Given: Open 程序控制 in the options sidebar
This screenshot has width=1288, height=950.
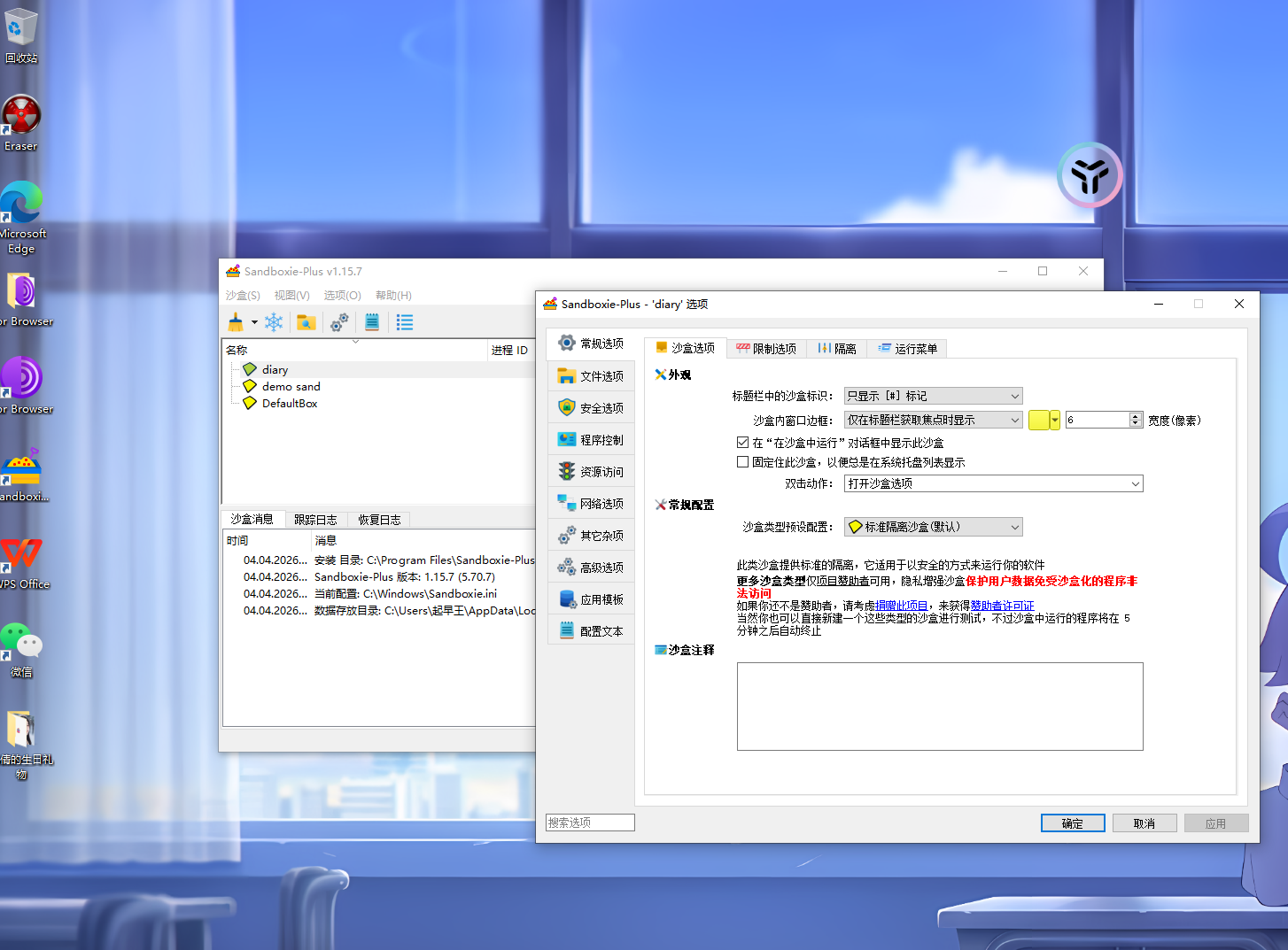Looking at the screenshot, I should [x=591, y=440].
